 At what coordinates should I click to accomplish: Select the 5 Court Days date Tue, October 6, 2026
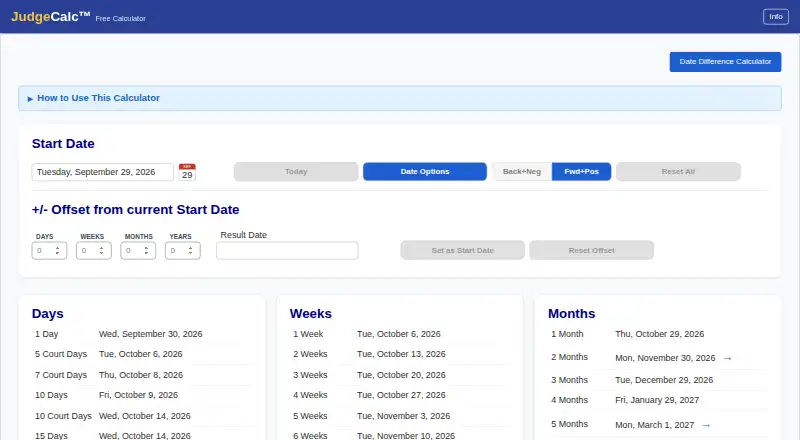click(140, 354)
